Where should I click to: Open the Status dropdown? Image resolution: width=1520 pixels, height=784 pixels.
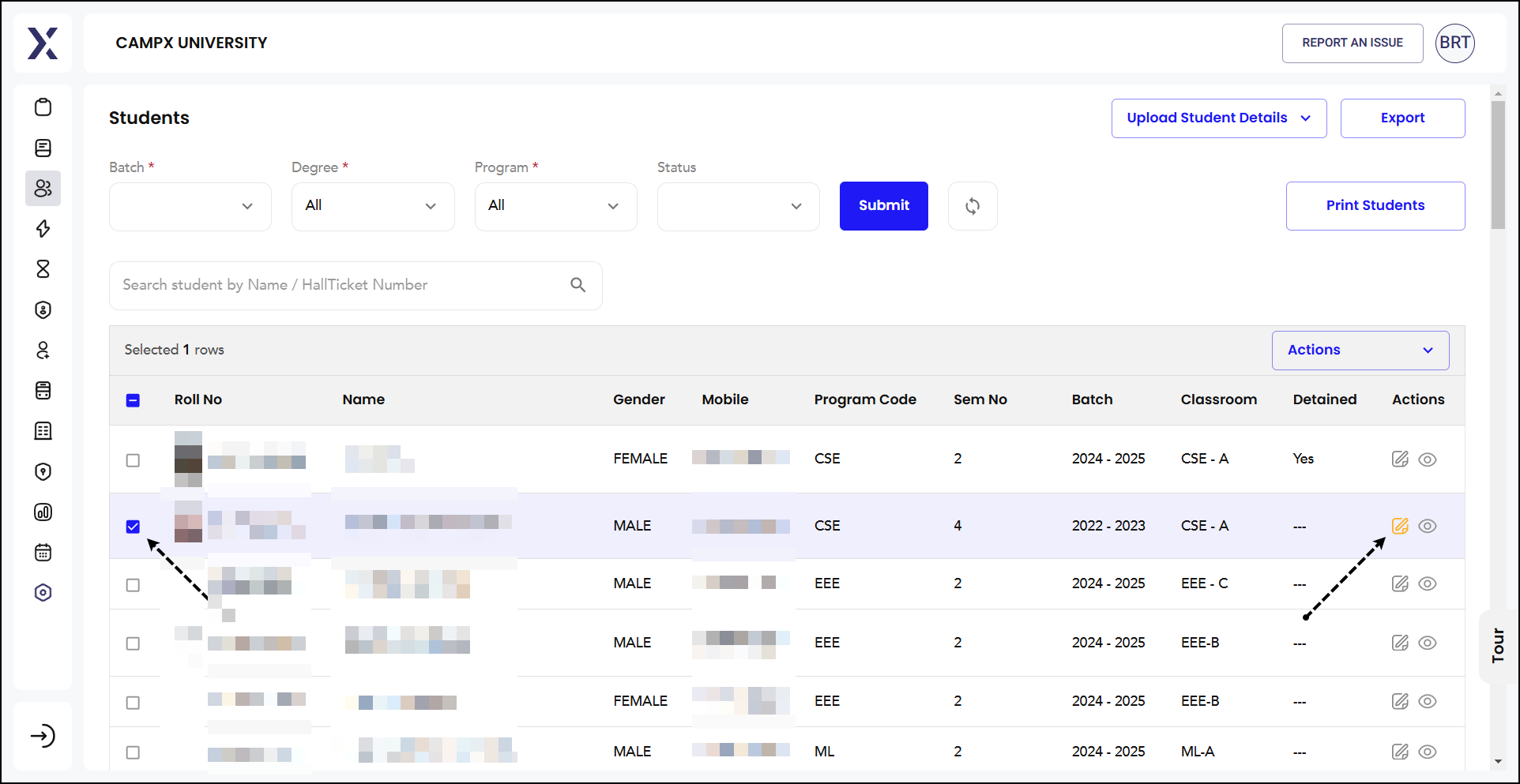point(739,206)
